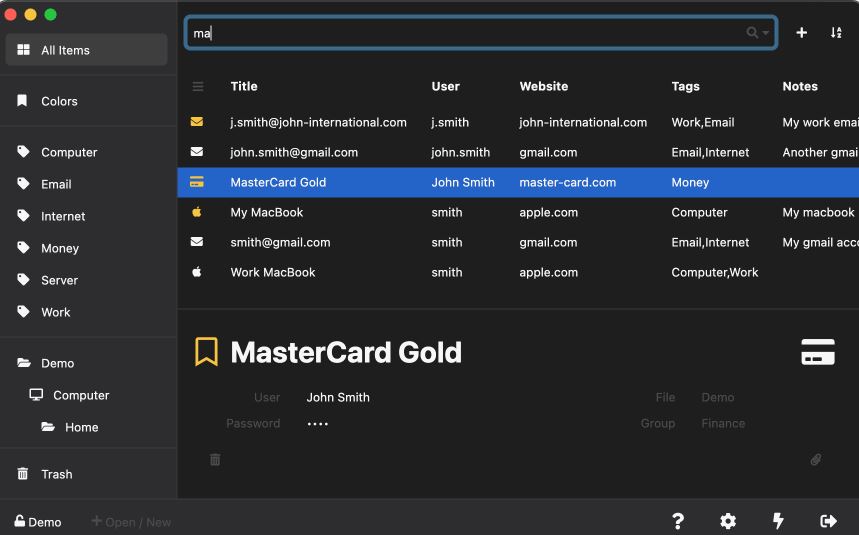Filter by the Work tag
The image size is (859, 535).
[x=87, y=312]
